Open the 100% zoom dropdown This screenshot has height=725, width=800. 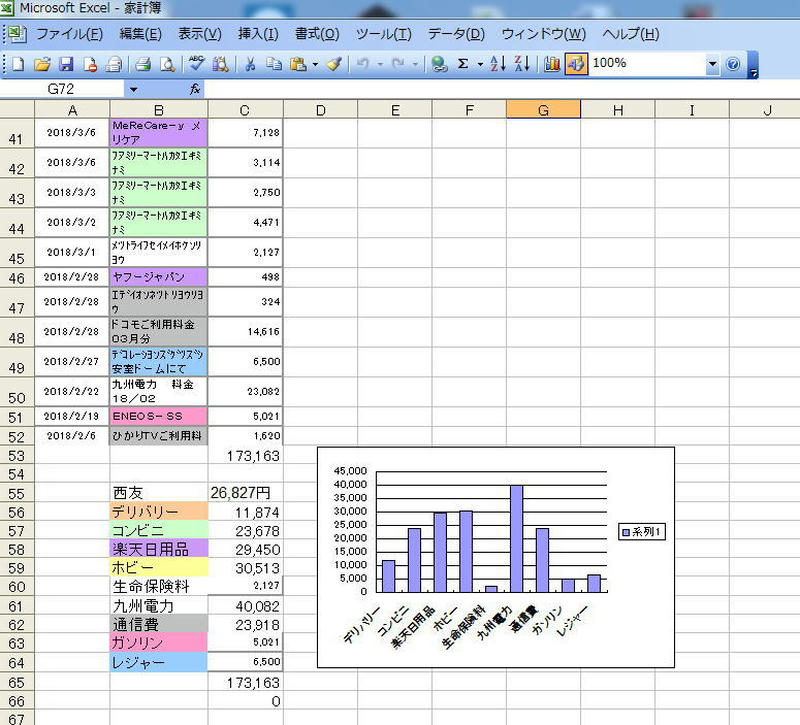click(x=712, y=64)
